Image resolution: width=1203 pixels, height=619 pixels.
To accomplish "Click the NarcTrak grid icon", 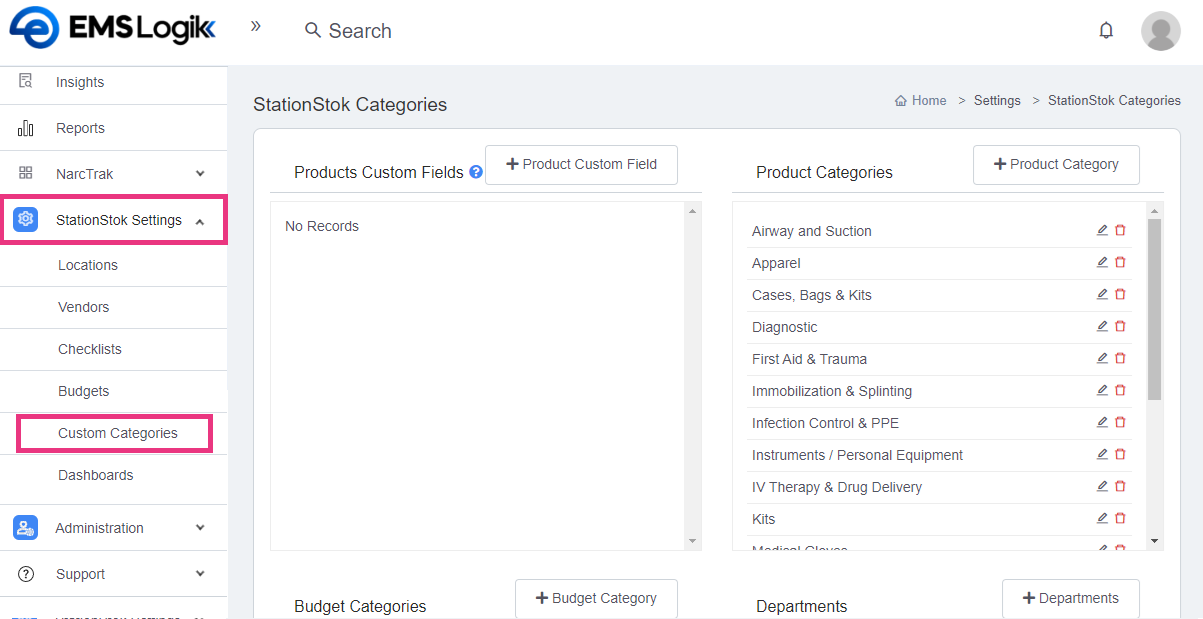I will (26, 173).
